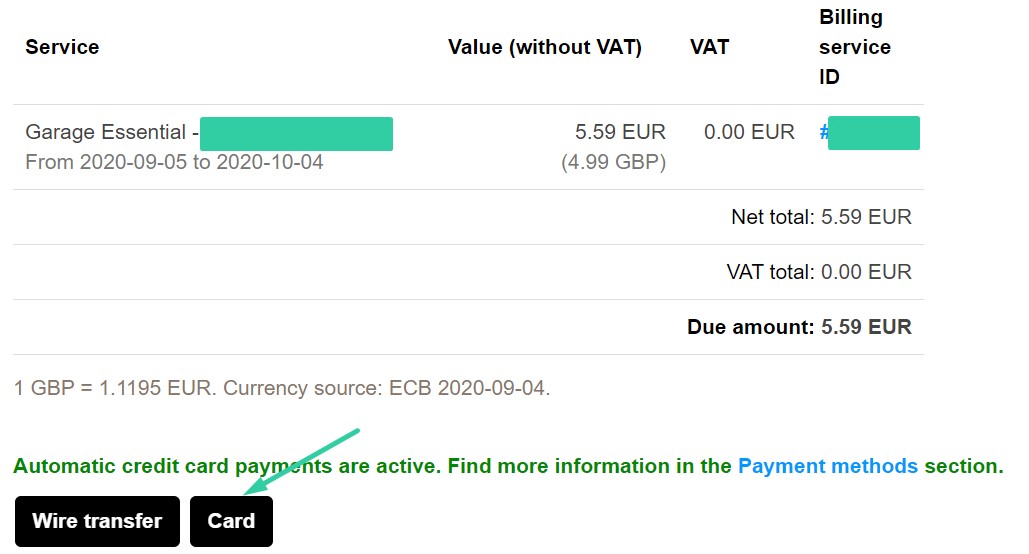Click the VAT column header
1029x554 pixels.
pyautogui.click(x=709, y=47)
